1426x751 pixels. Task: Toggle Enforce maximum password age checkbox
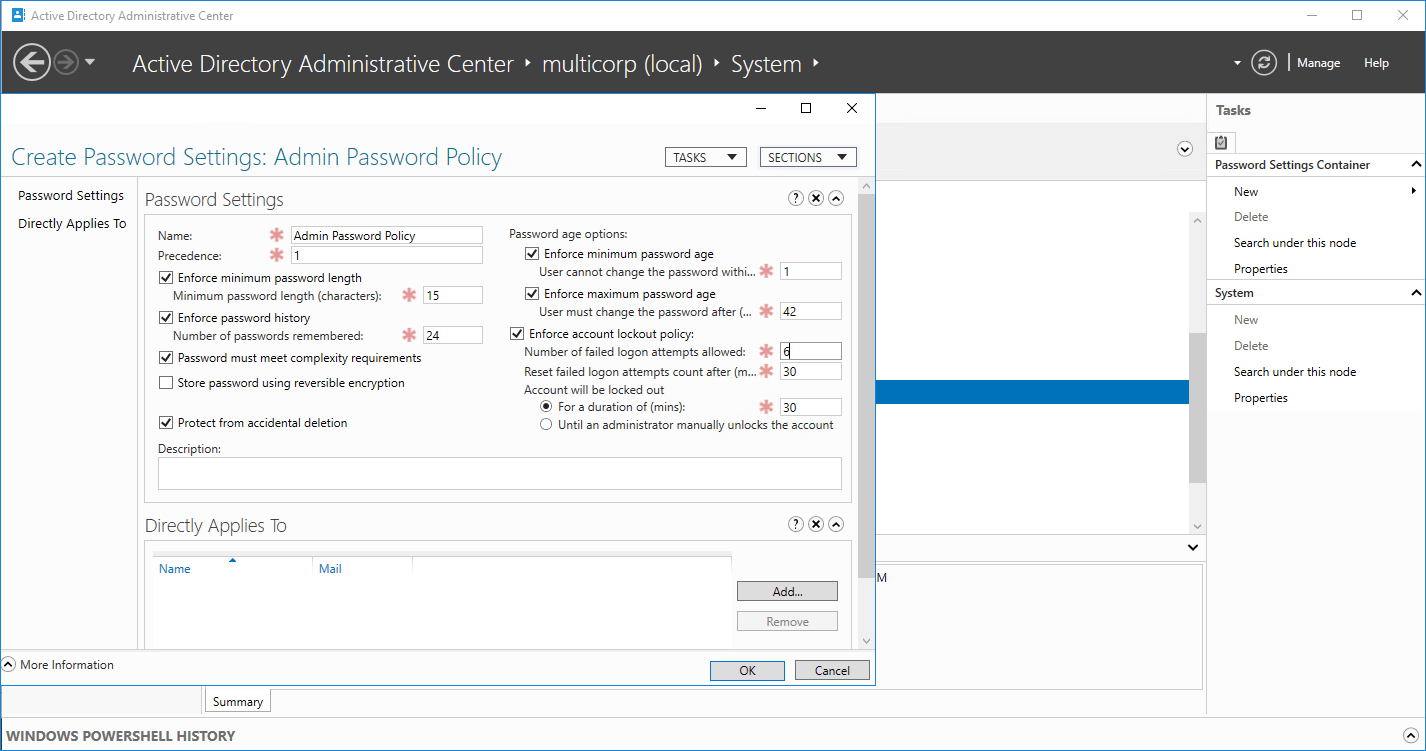point(532,294)
